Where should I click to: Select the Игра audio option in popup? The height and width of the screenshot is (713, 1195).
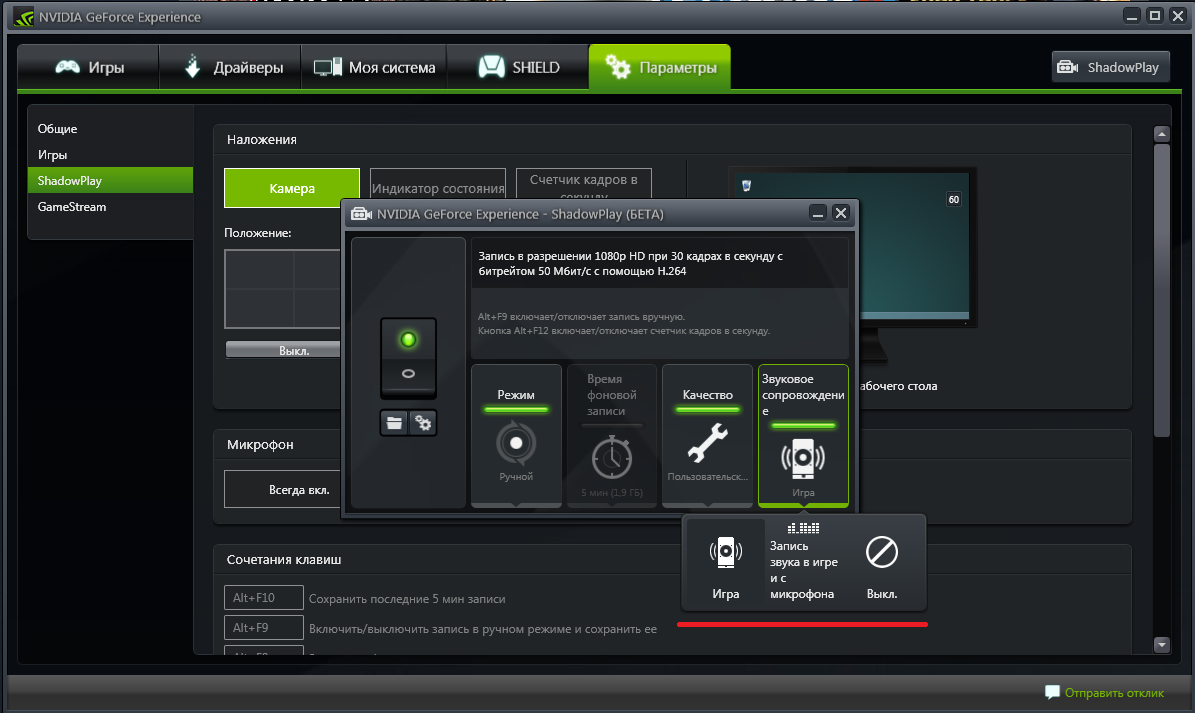726,564
